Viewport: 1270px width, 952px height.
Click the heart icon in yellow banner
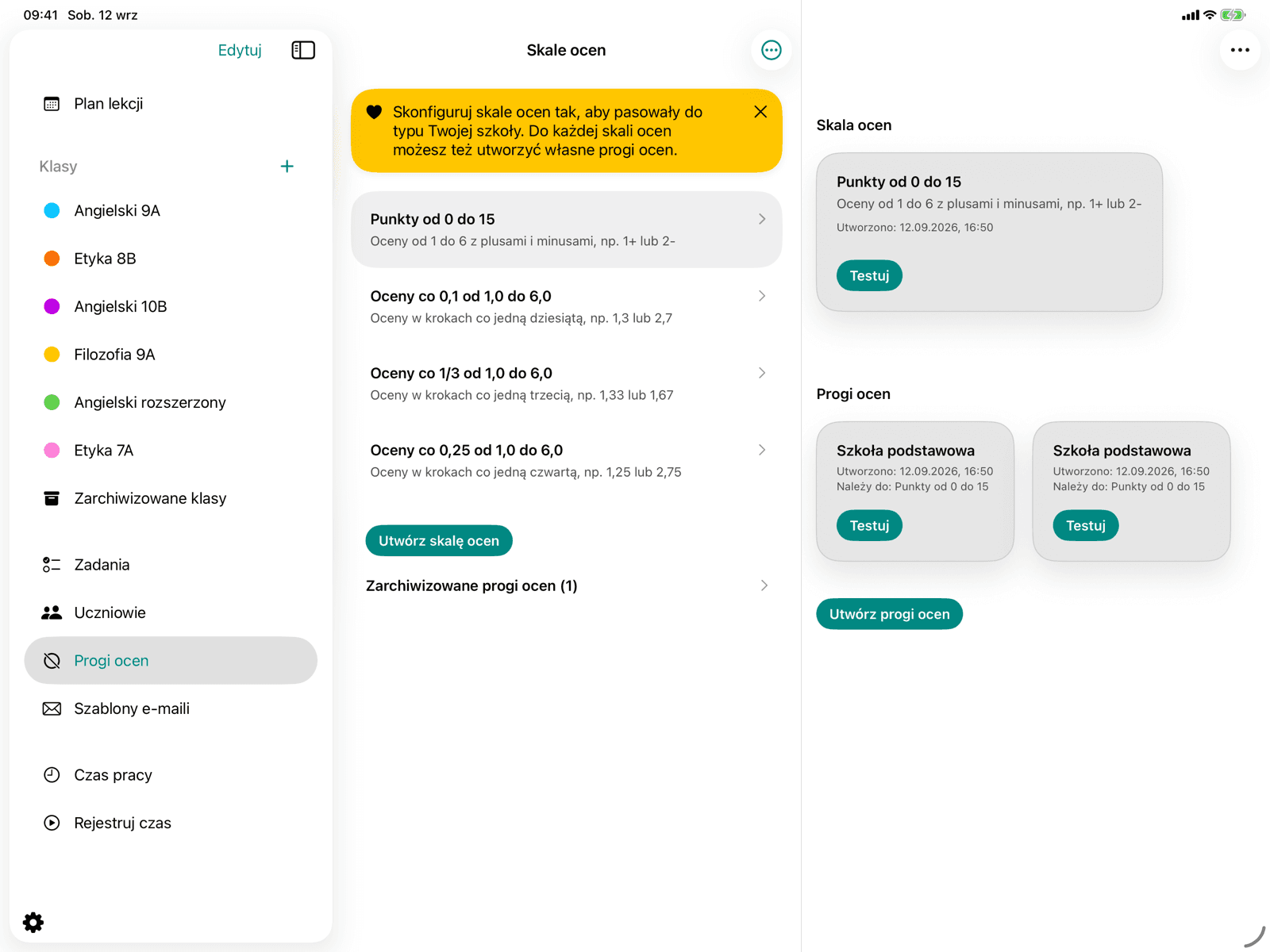click(374, 112)
